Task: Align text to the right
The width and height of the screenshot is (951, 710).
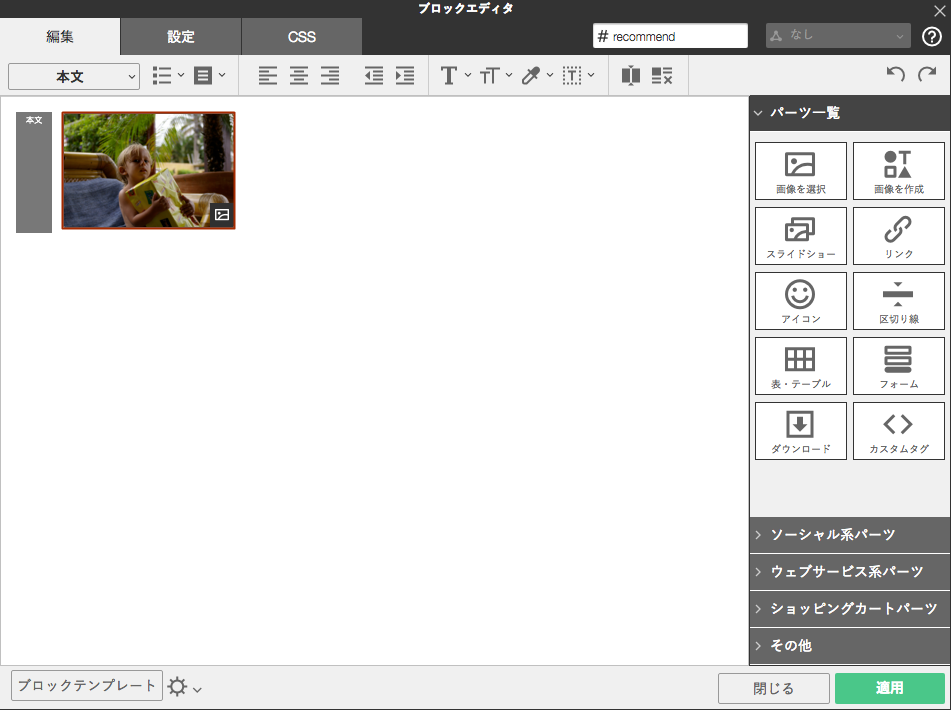Action: (x=330, y=76)
